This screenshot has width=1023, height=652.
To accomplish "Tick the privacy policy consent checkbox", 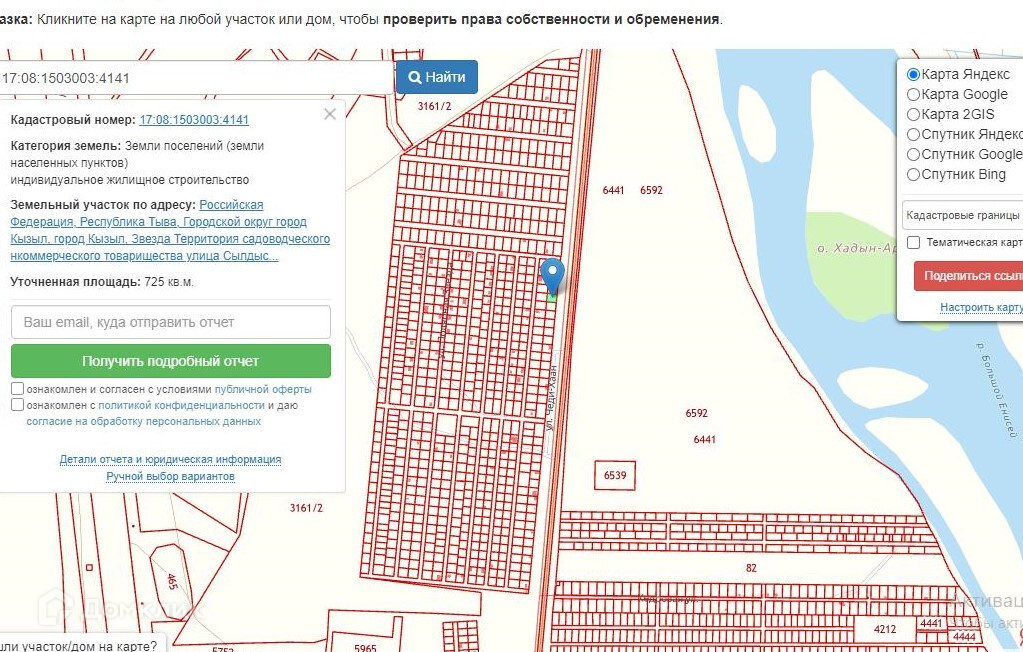I will click(x=18, y=405).
